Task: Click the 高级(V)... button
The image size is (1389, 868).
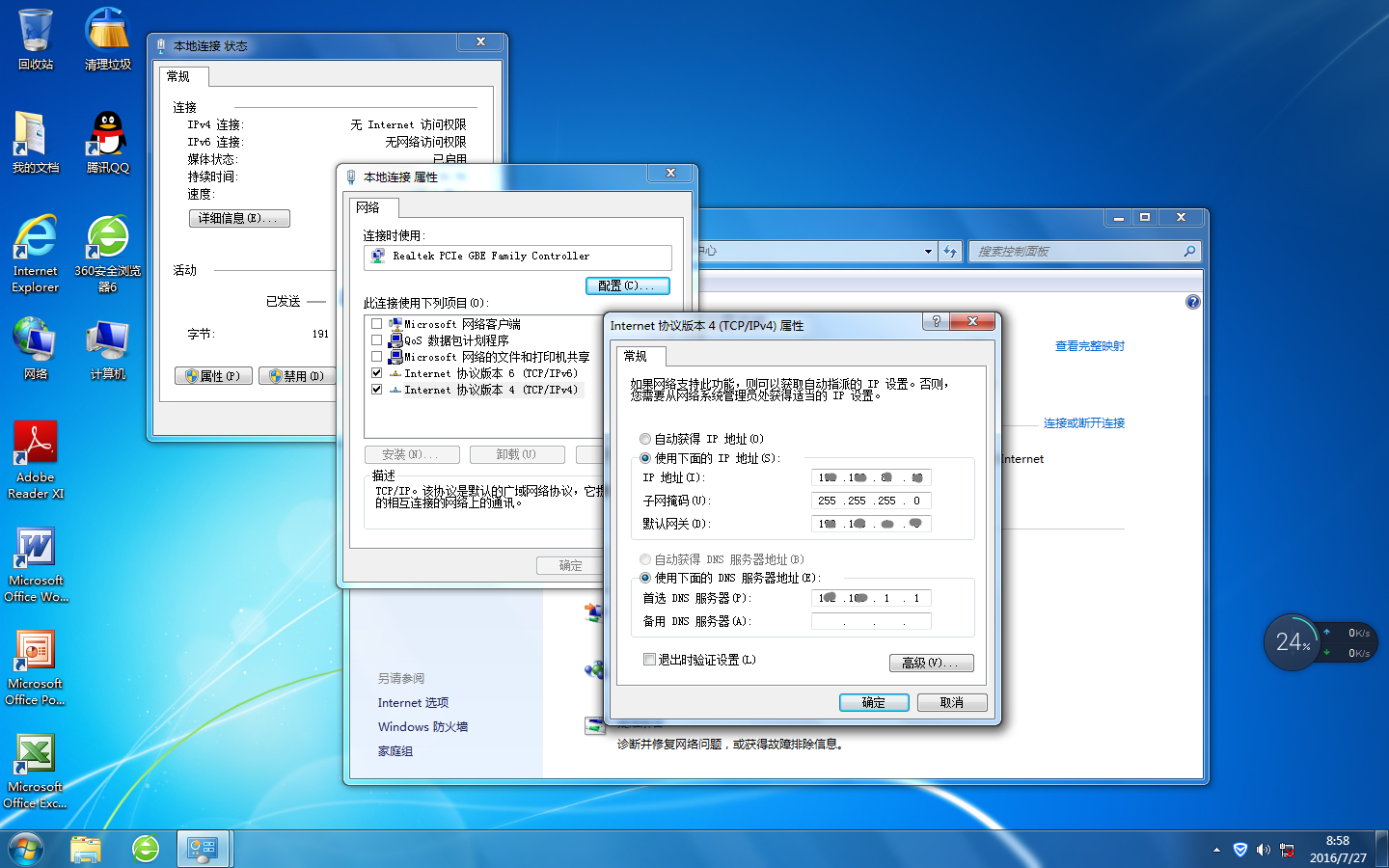Action: tap(931, 663)
